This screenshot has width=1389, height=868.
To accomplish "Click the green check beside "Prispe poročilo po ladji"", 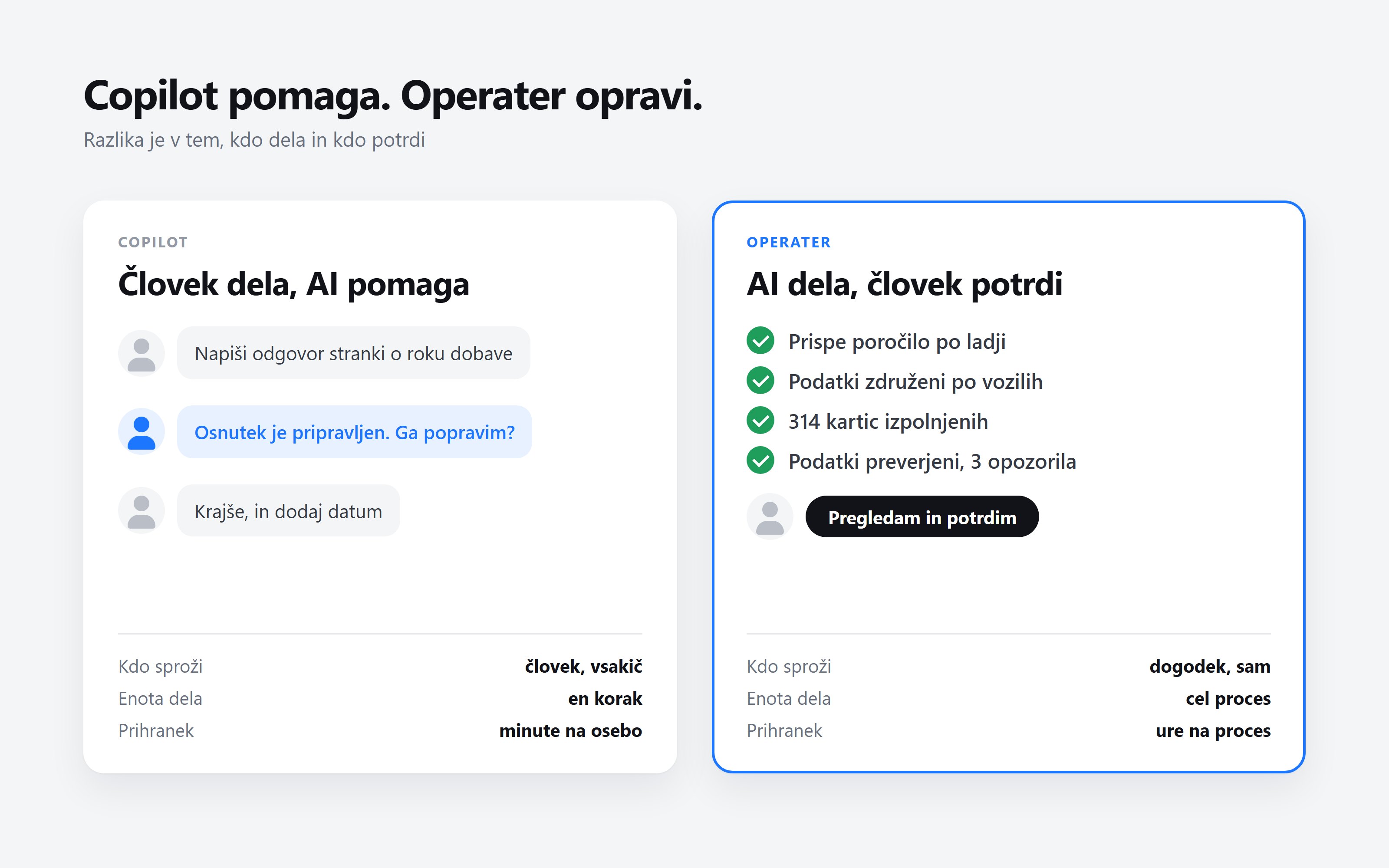I will [x=760, y=340].
